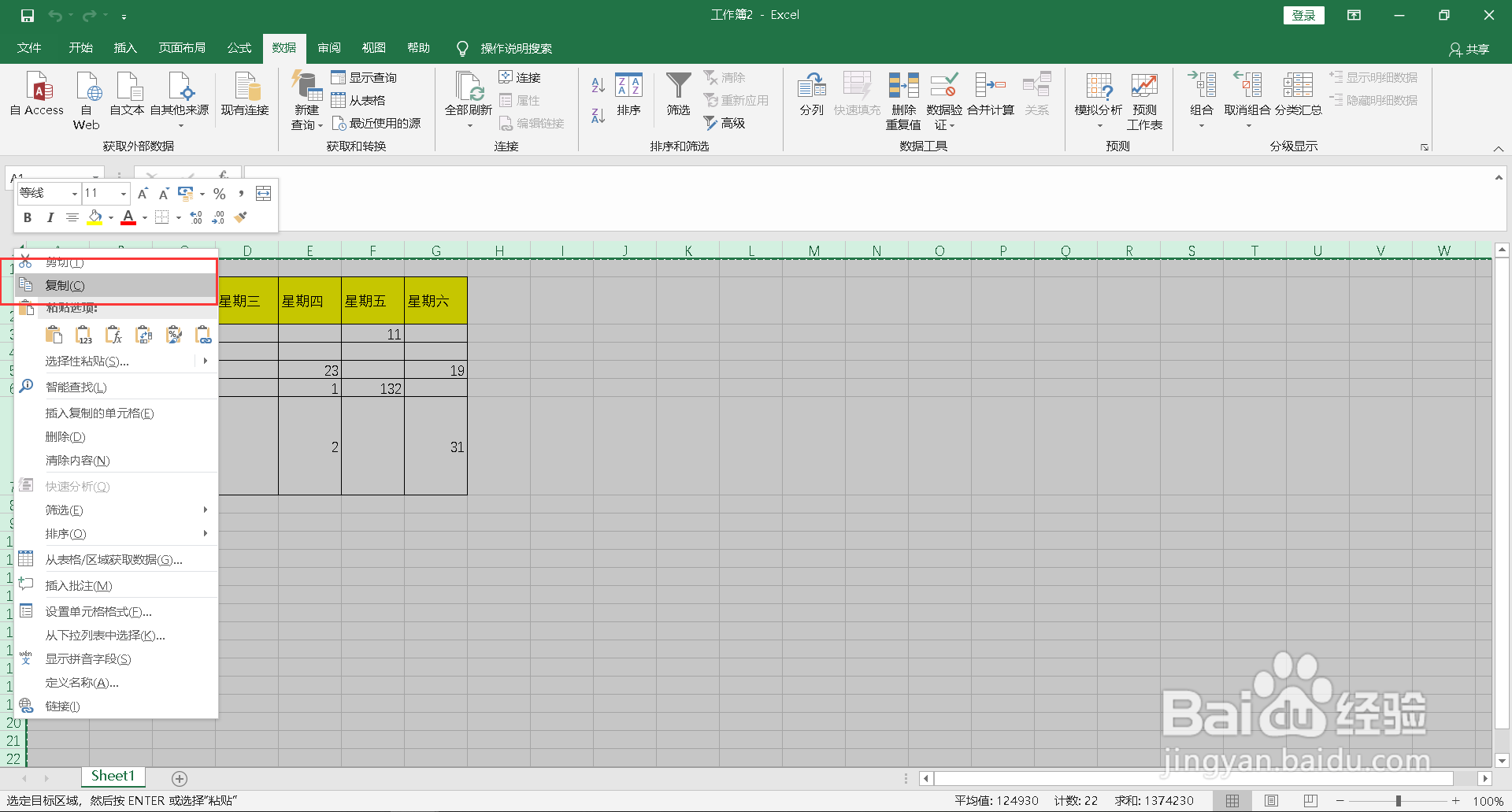Click the New Sheet plus button
Viewport: 1512px width, 812px height.
180,778
